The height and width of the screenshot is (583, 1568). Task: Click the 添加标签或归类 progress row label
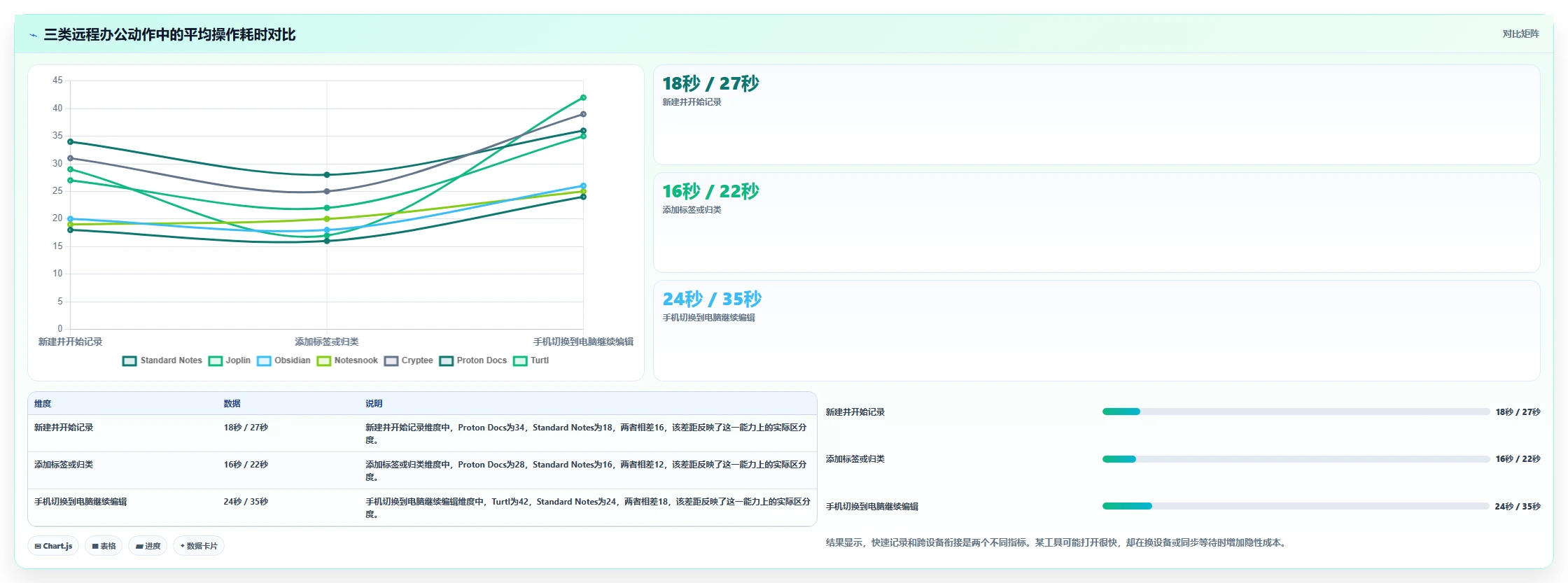pyautogui.click(x=855, y=459)
